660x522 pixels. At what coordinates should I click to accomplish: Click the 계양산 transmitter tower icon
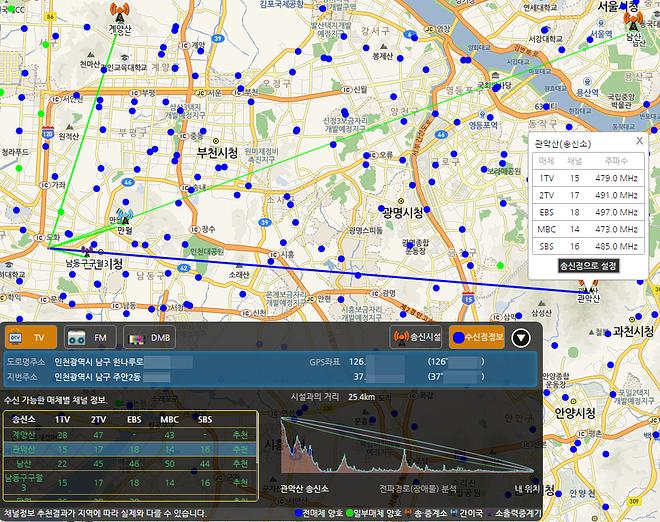pyautogui.click(x=119, y=13)
